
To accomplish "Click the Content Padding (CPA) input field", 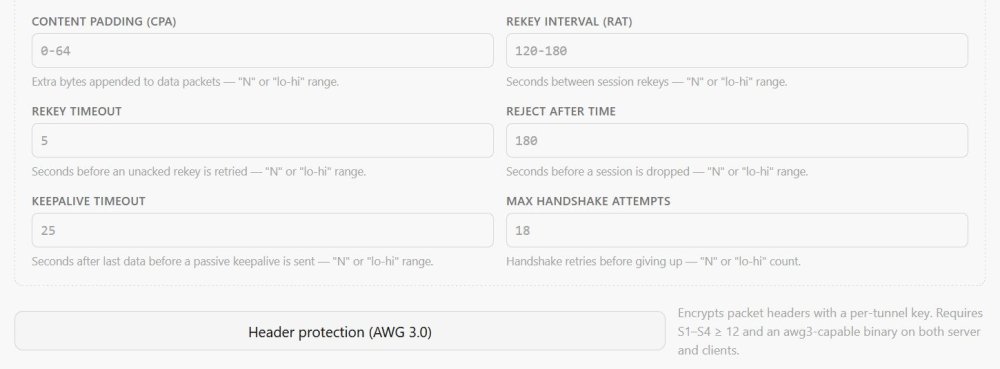I will 262,50.
